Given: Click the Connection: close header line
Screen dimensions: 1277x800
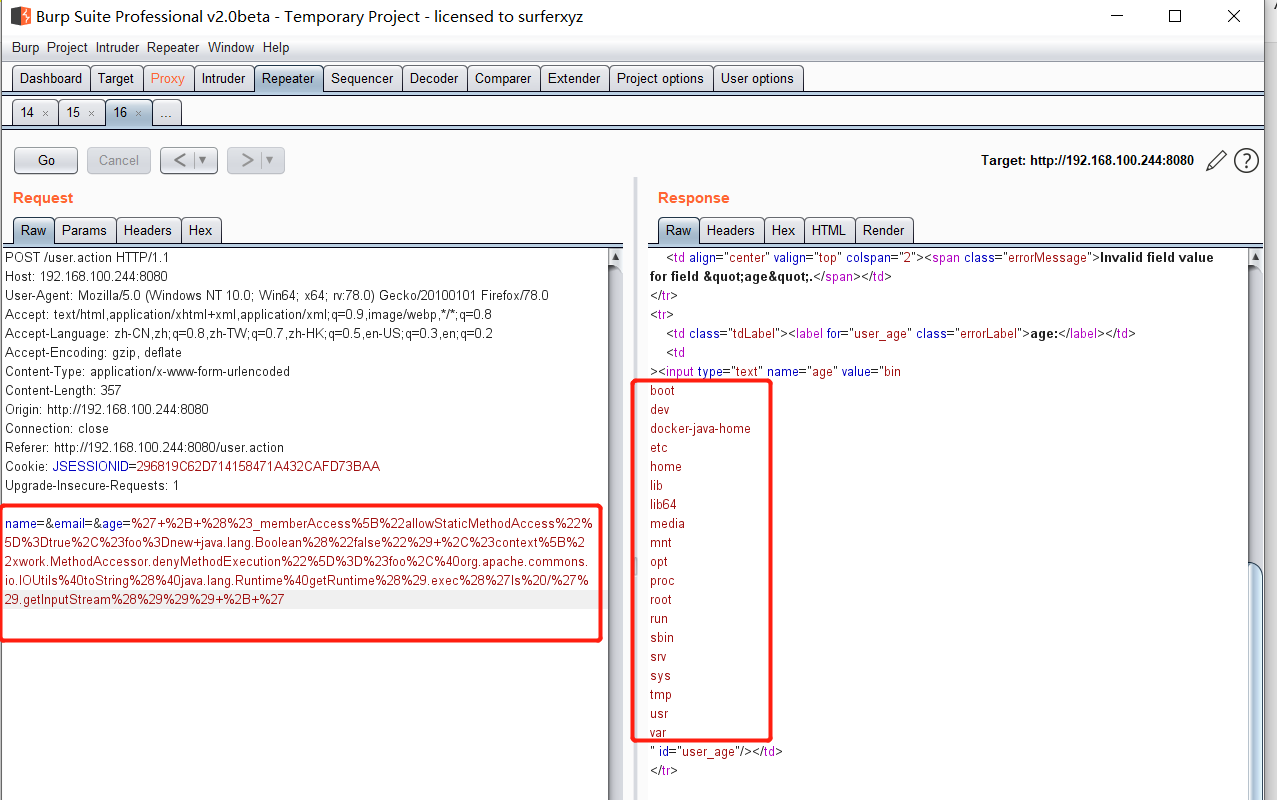Looking at the screenshot, I should tap(57, 428).
